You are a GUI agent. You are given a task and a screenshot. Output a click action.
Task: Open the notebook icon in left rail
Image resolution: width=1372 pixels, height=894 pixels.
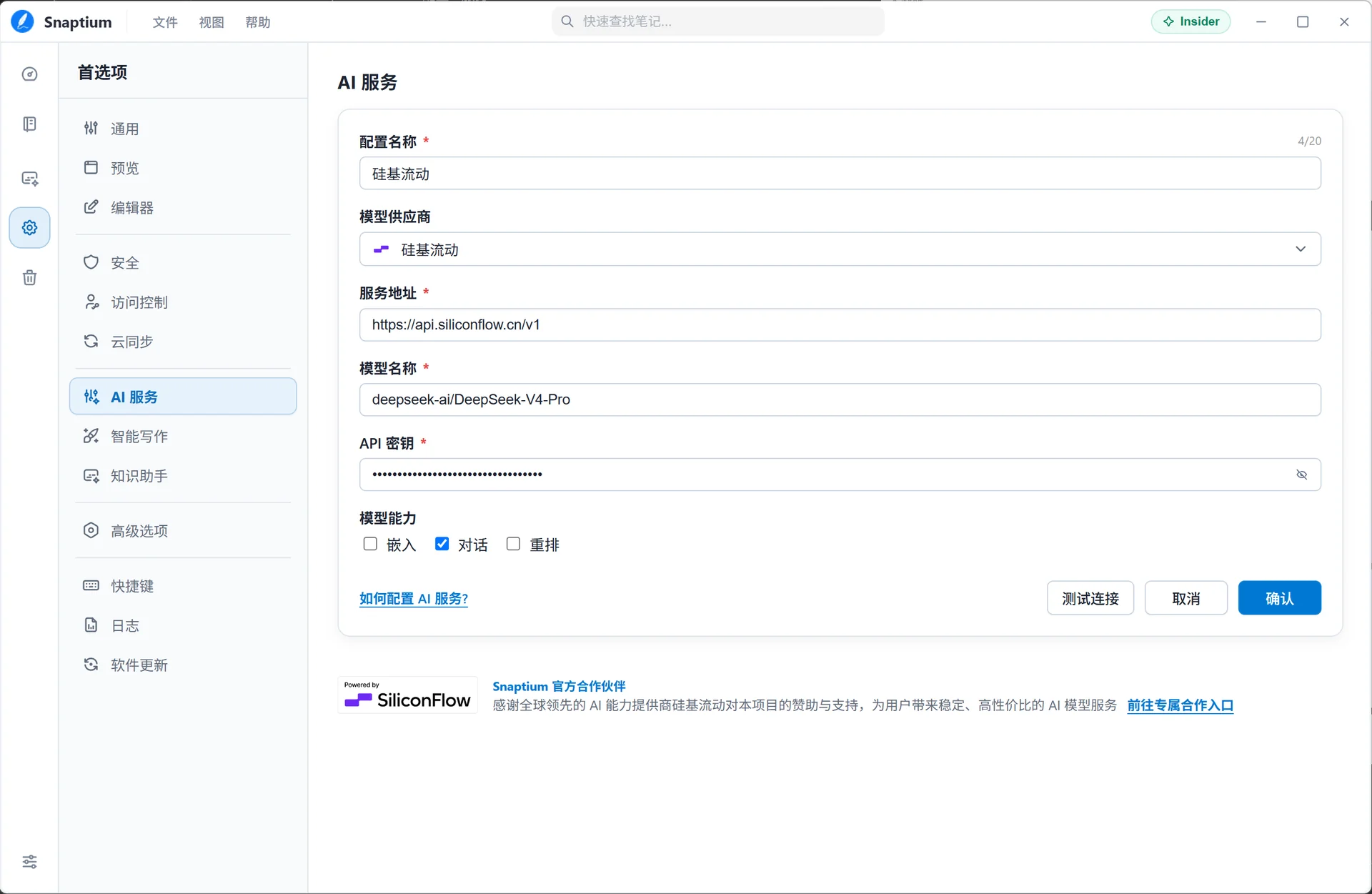[x=29, y=124]
